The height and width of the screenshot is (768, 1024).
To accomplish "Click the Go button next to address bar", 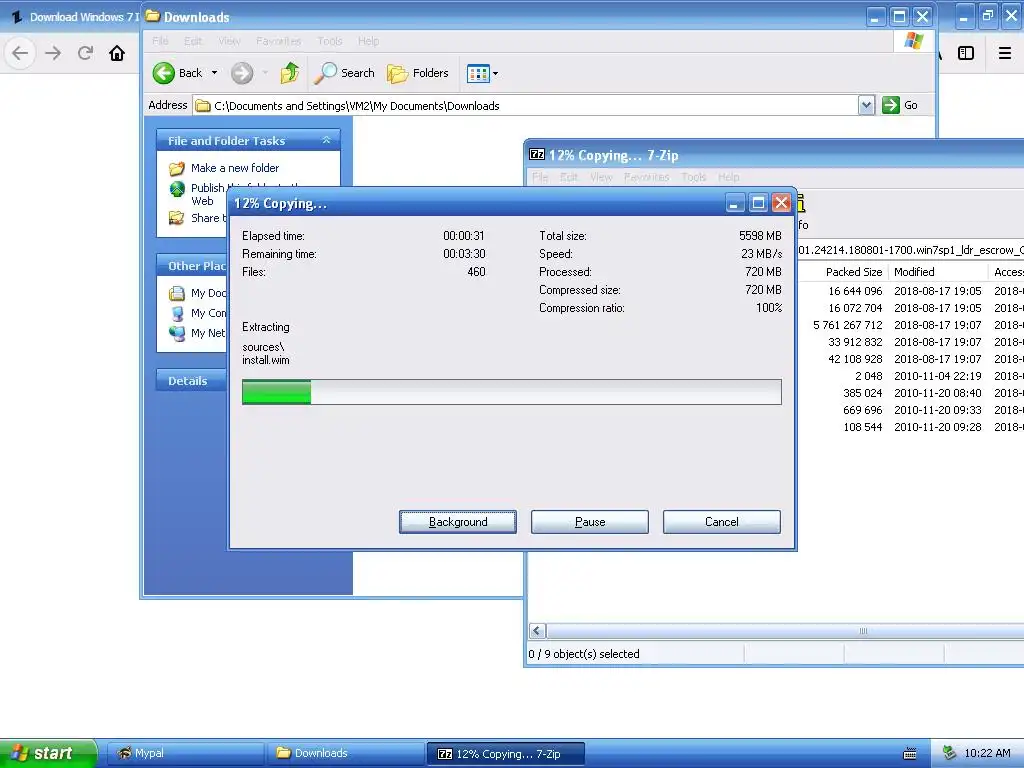I will [x=900, y=105].
